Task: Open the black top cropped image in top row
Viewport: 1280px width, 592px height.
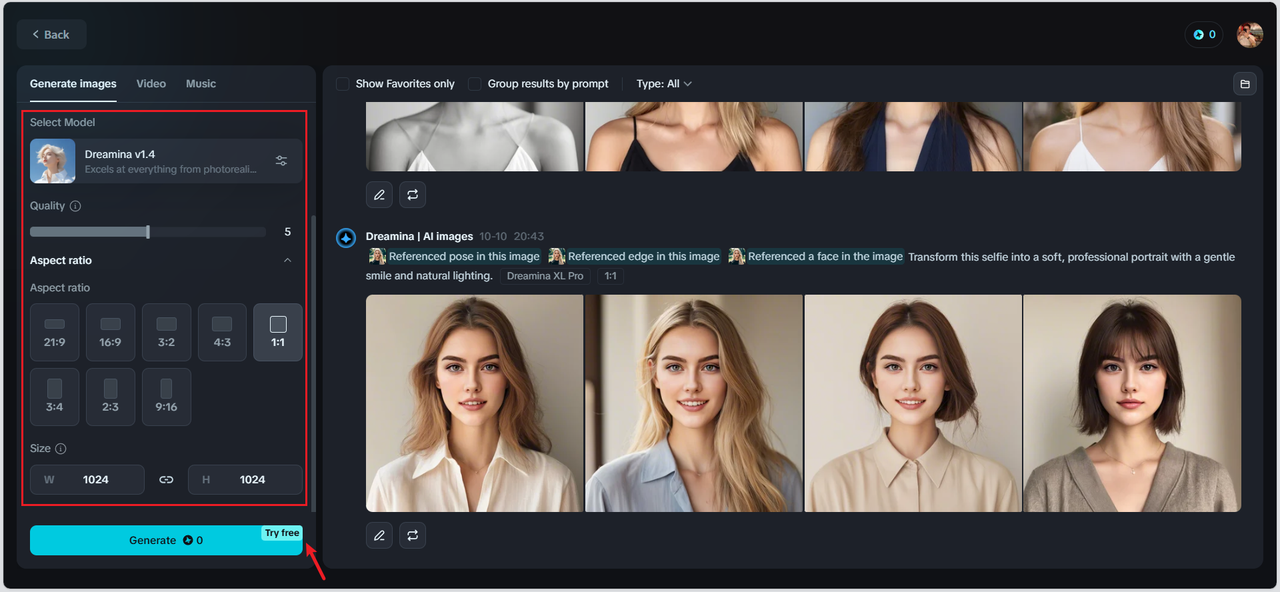Action: coord(694,136)
